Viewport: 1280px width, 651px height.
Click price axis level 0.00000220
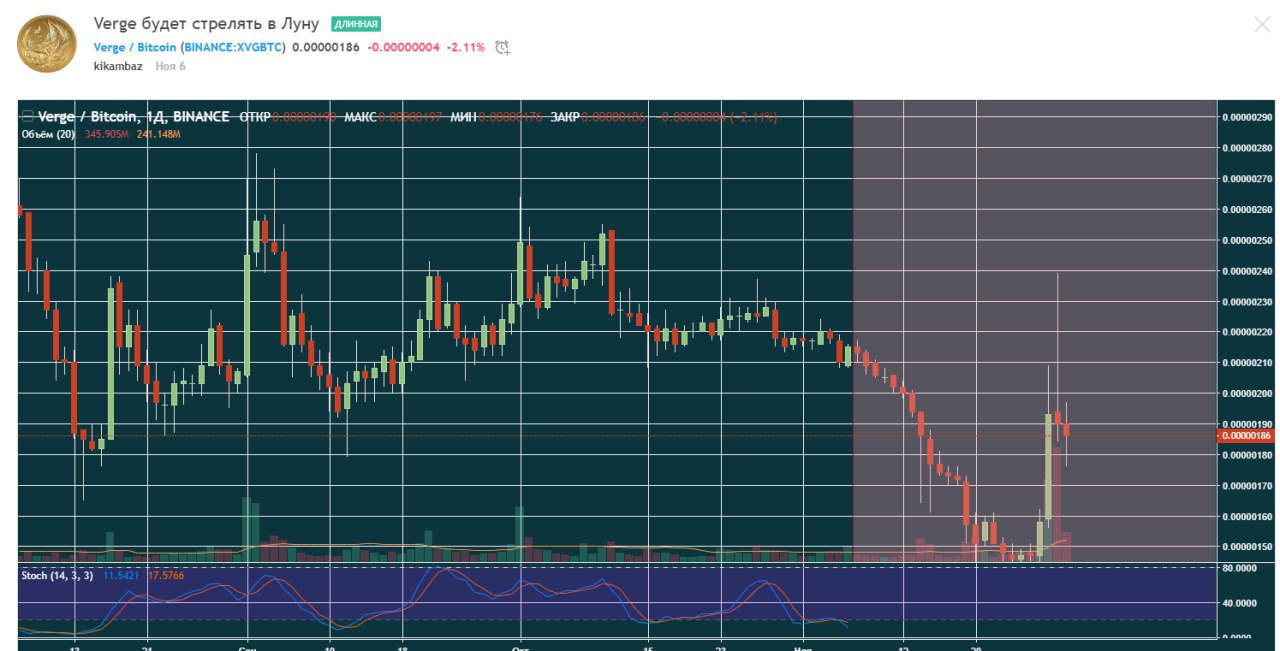click(x=1247, y=332)
